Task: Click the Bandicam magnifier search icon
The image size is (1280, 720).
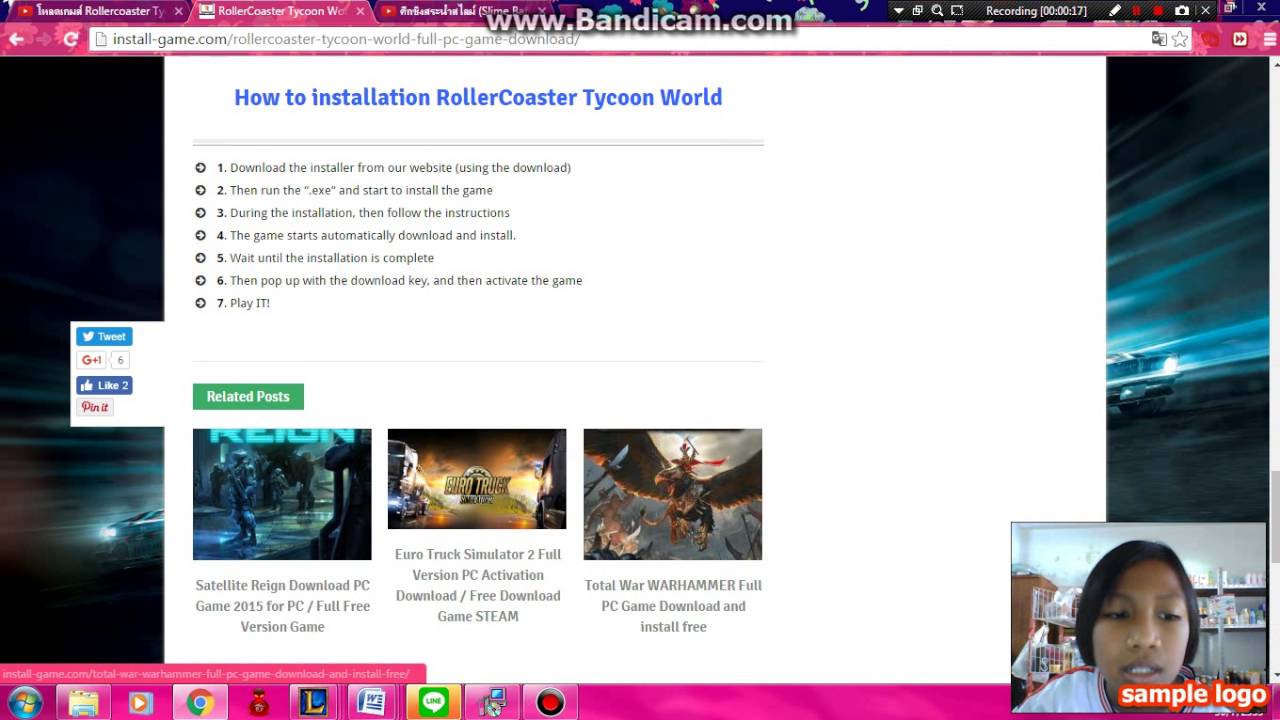Action: pos(937,11)
